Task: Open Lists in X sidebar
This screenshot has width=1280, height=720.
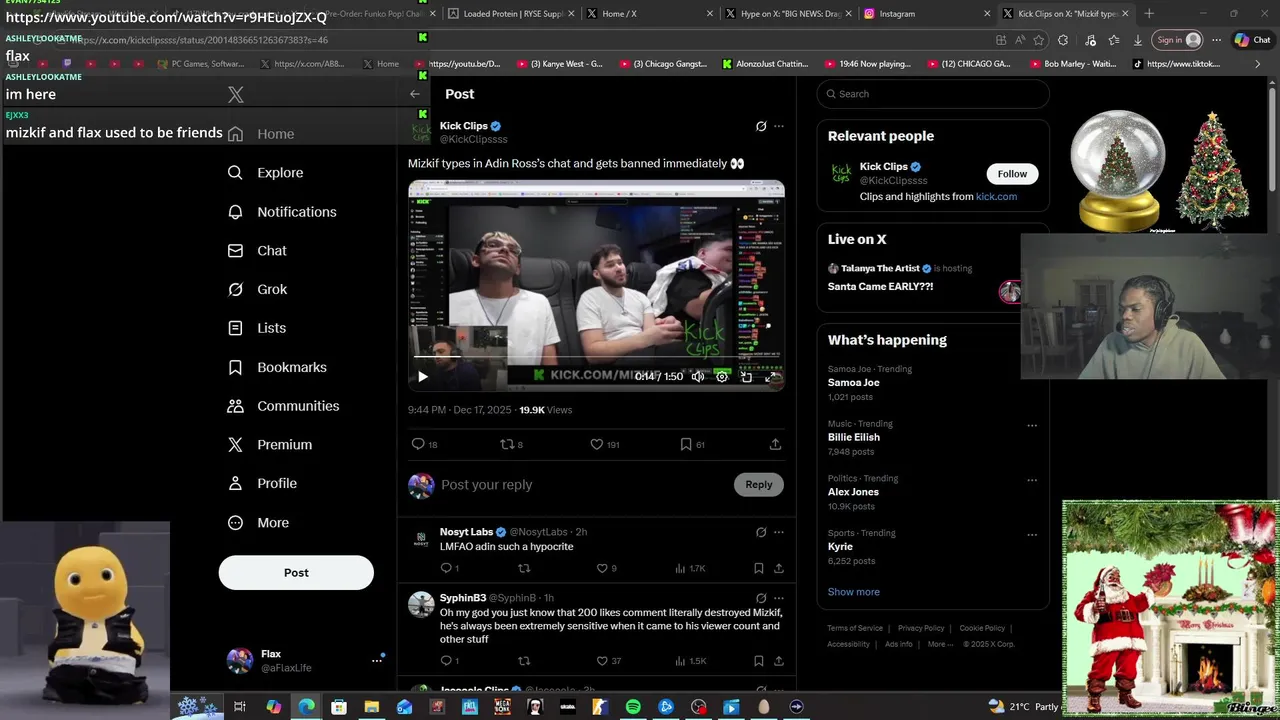Action: (x=258, y=328)
